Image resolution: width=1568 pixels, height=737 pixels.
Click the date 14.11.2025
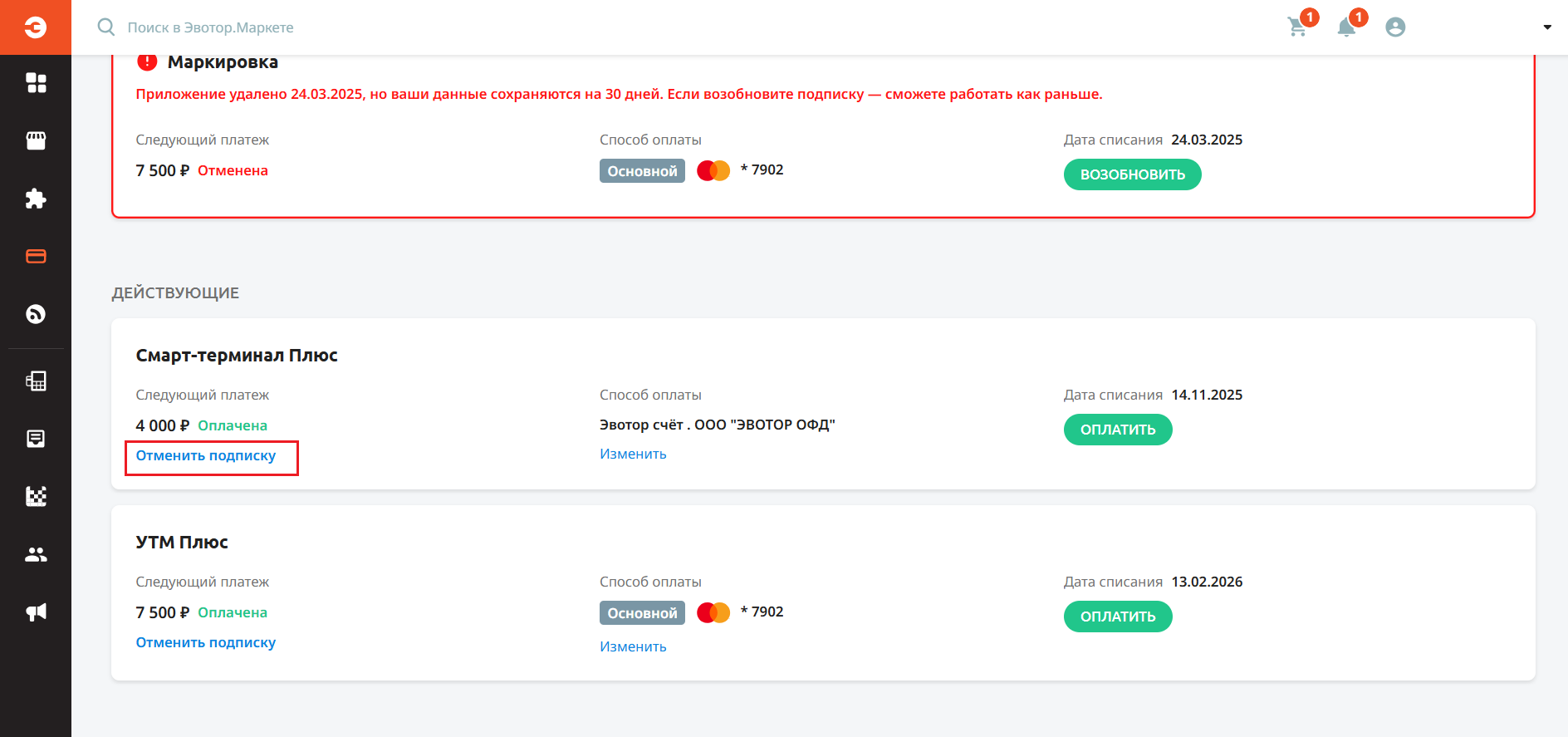[1207, 395]
